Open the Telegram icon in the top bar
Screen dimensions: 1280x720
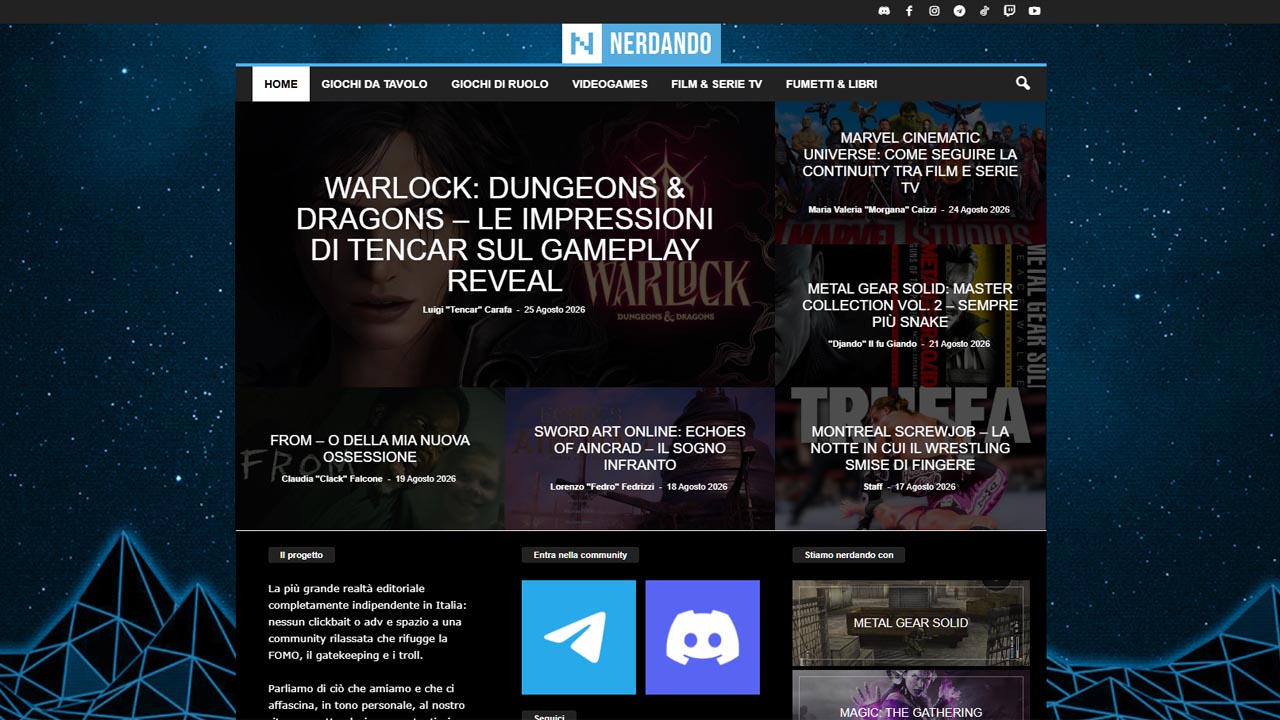click(x=959, y=11)
